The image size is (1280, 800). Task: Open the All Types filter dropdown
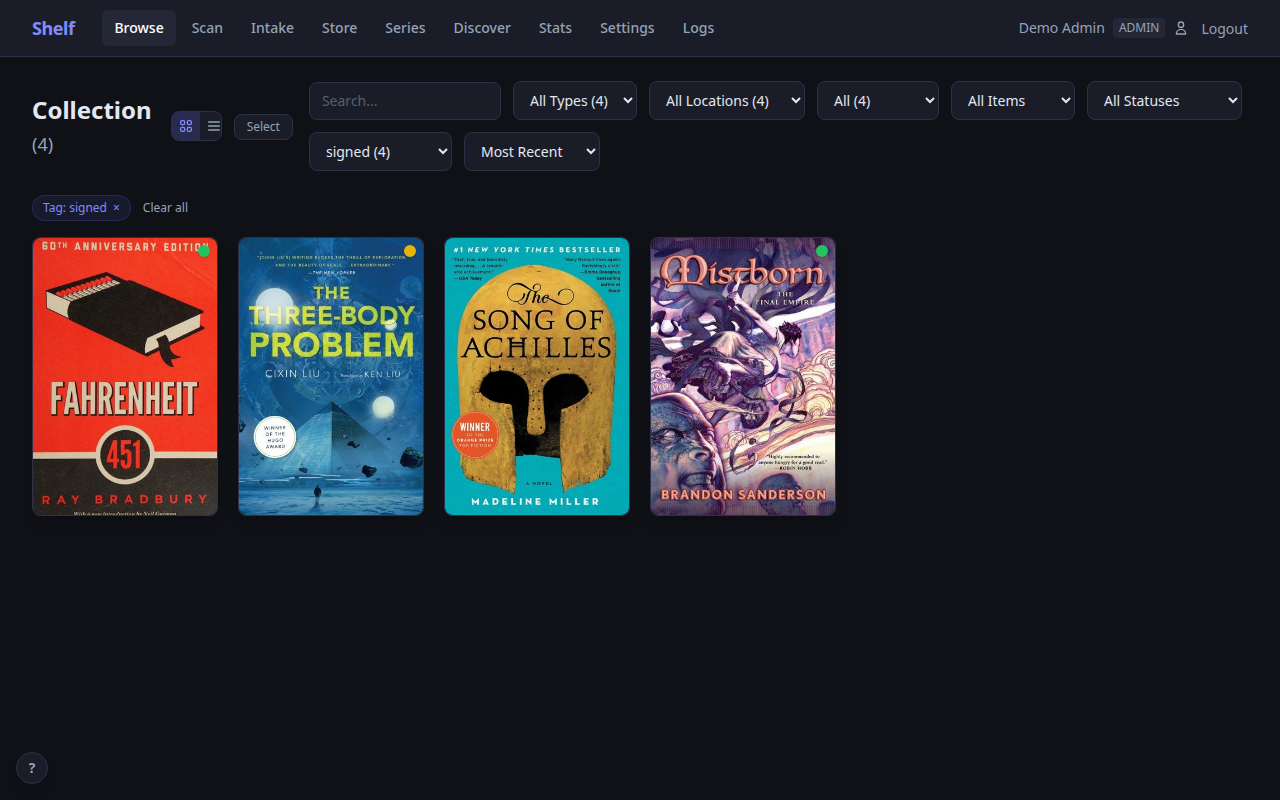click(575, 101)
